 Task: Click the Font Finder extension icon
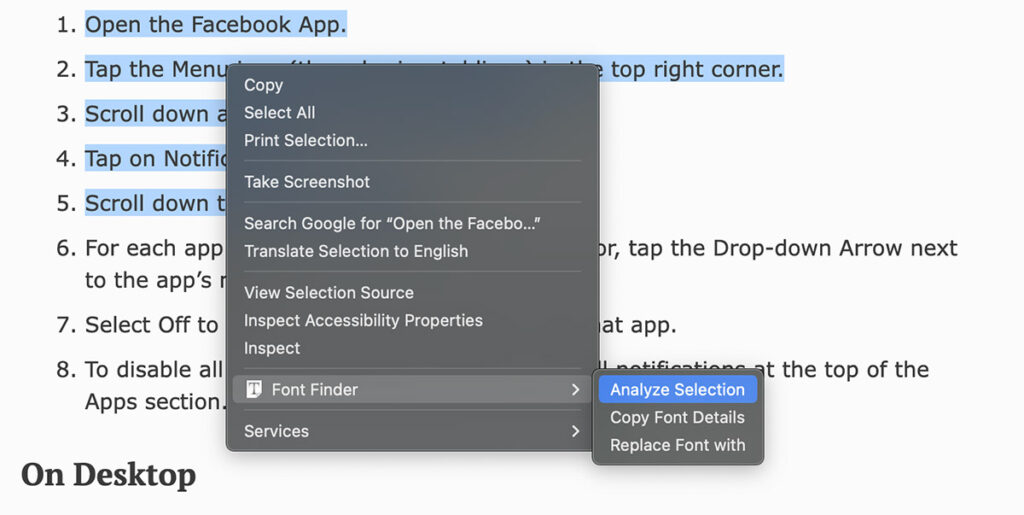[254, 390]
